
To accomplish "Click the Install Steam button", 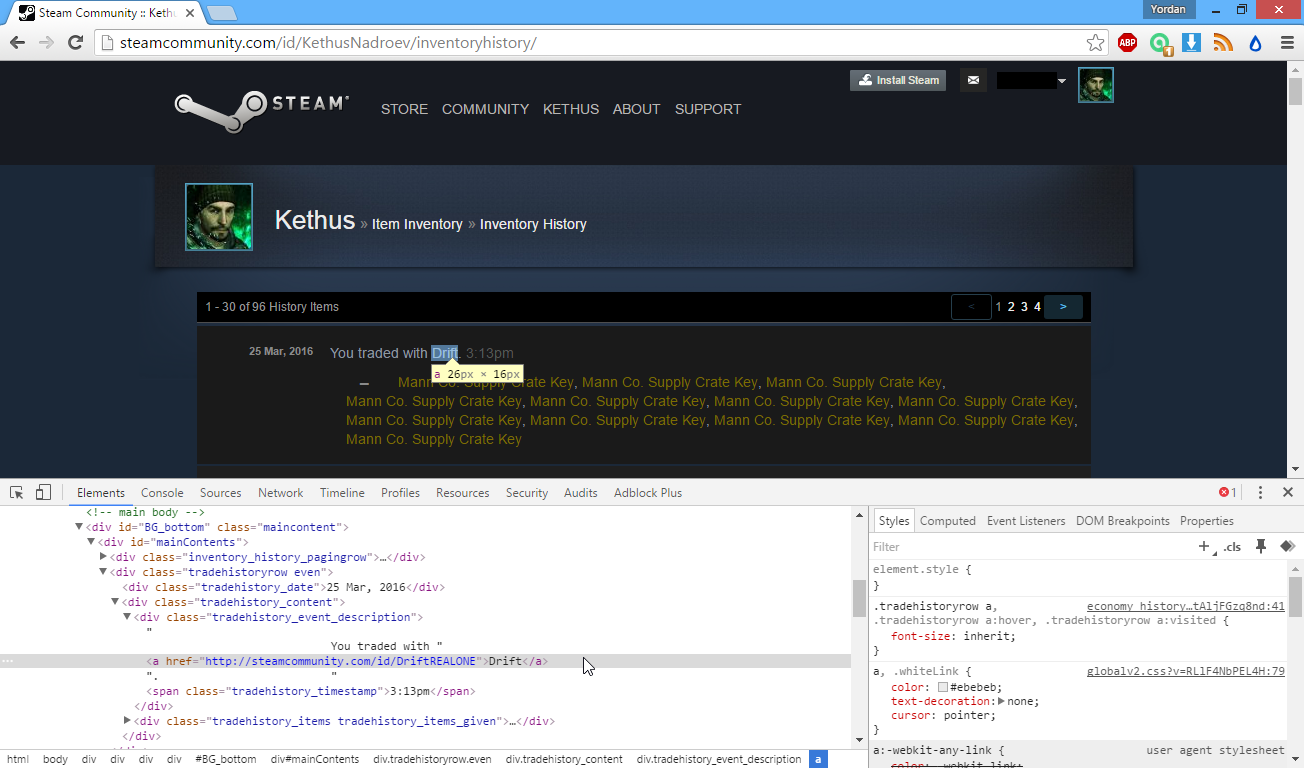I will coord(897,80).
